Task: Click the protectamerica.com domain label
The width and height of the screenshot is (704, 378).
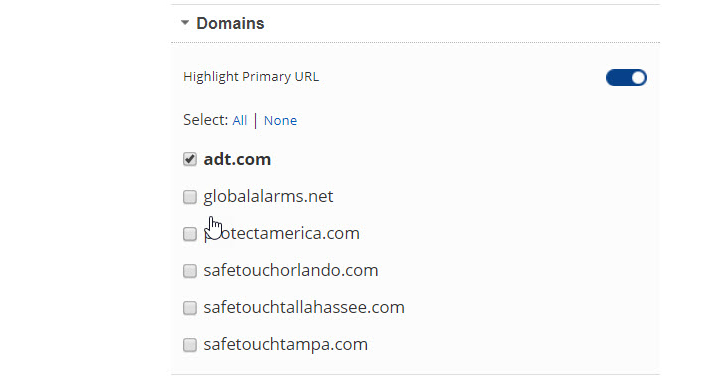Action: (x=282, y=233)
